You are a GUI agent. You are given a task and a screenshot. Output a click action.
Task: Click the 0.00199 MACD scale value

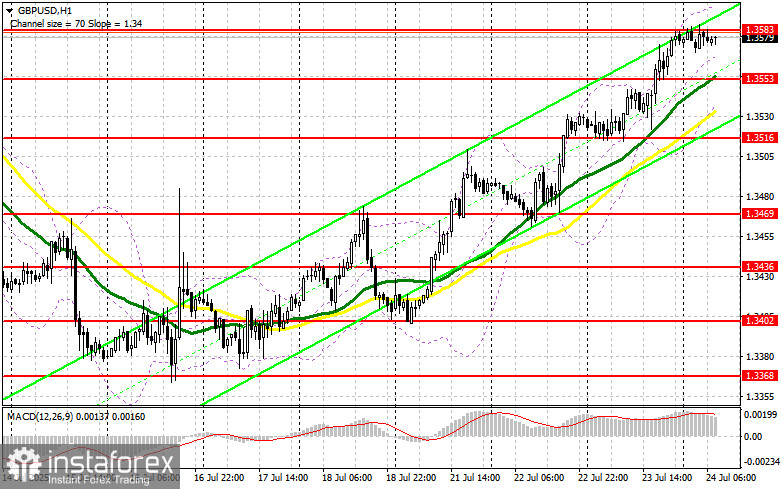pos(760,414)
